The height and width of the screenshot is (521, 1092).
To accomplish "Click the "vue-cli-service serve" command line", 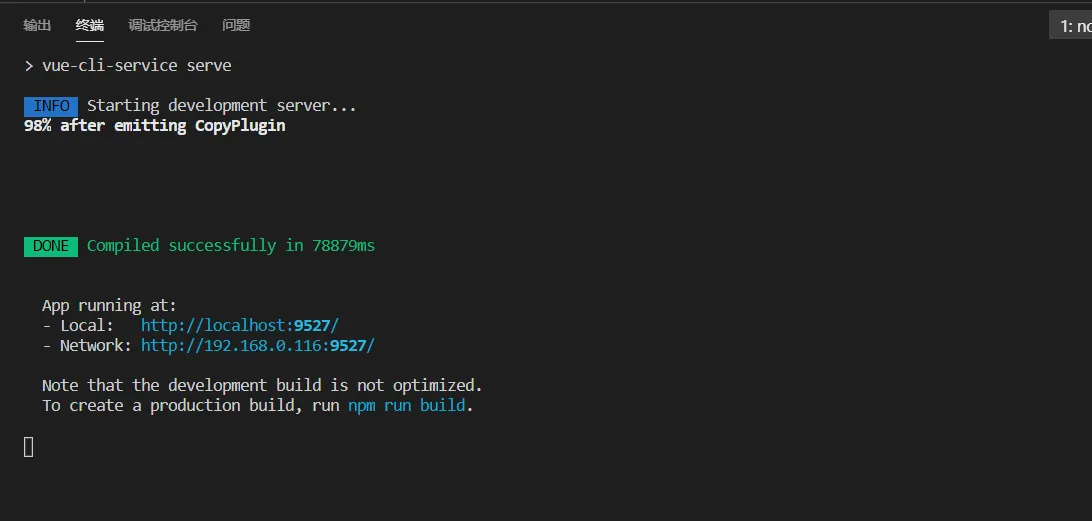I will (x=136, y=65).
